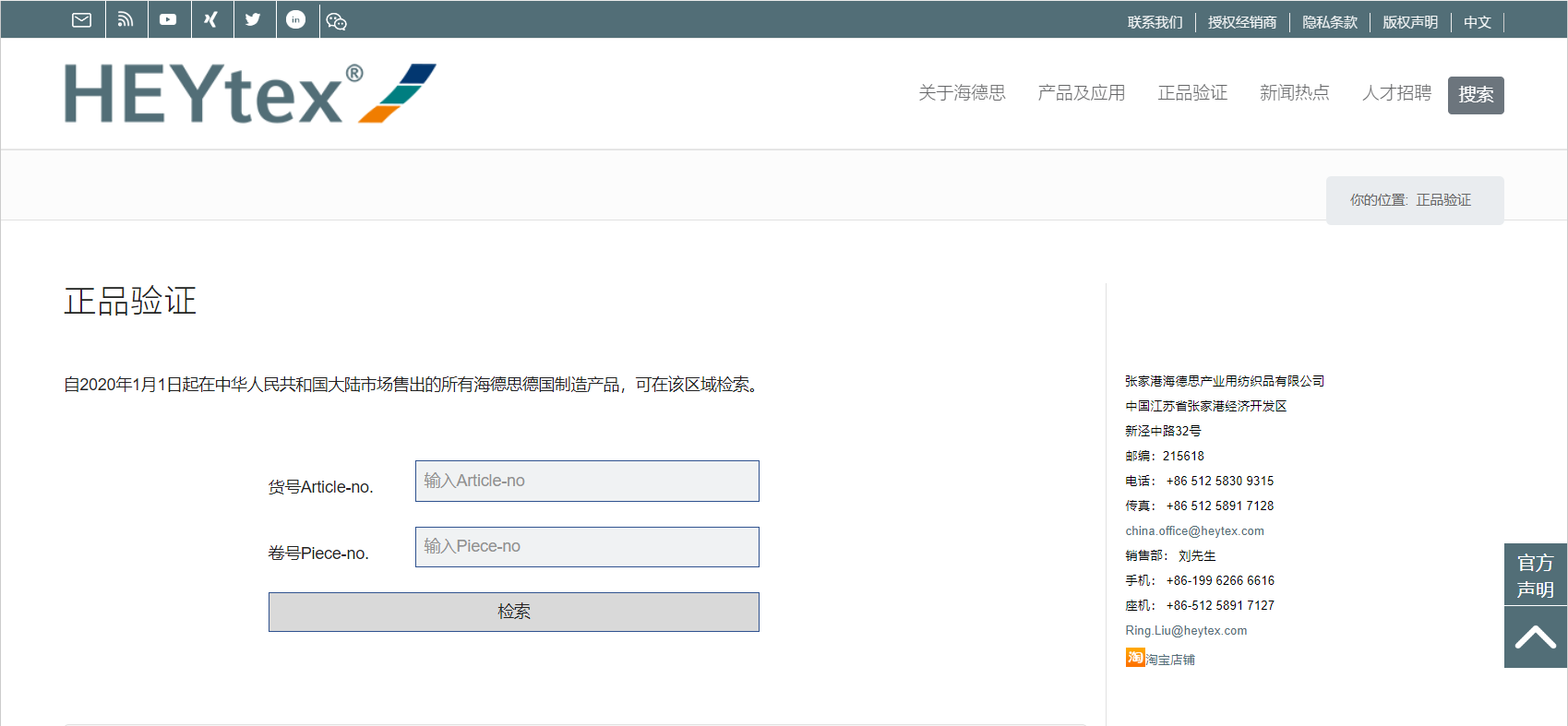The image size is (1568, 726).
Task: Open the orange Taobao store icon
Action: tap(1135, 658)
